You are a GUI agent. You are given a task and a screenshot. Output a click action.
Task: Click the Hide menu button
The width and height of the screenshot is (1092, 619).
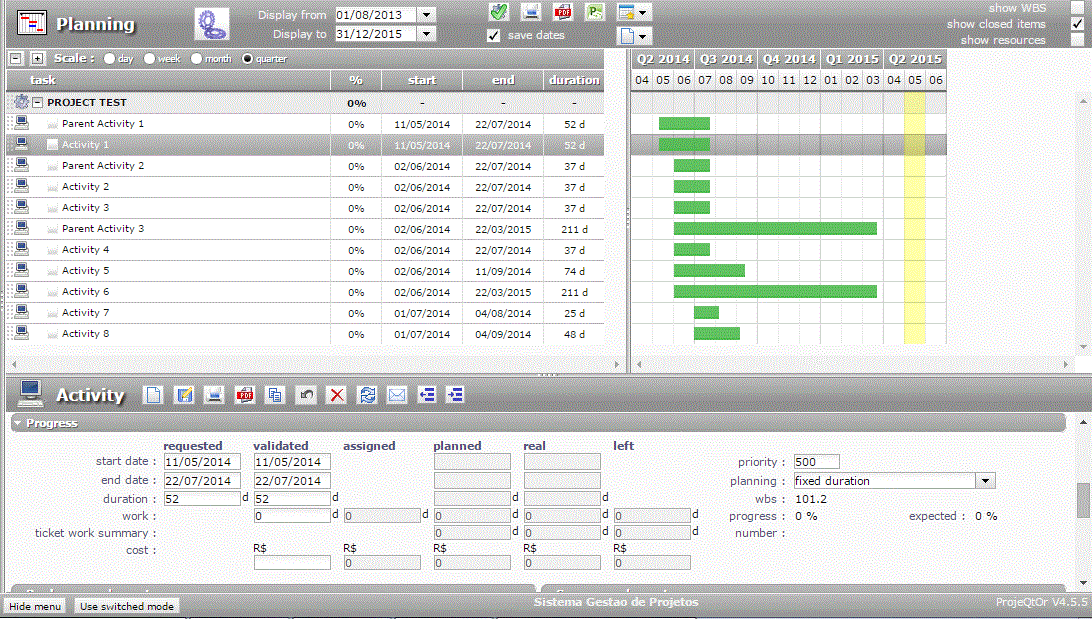pyautogui.click(x=35, y=606)
